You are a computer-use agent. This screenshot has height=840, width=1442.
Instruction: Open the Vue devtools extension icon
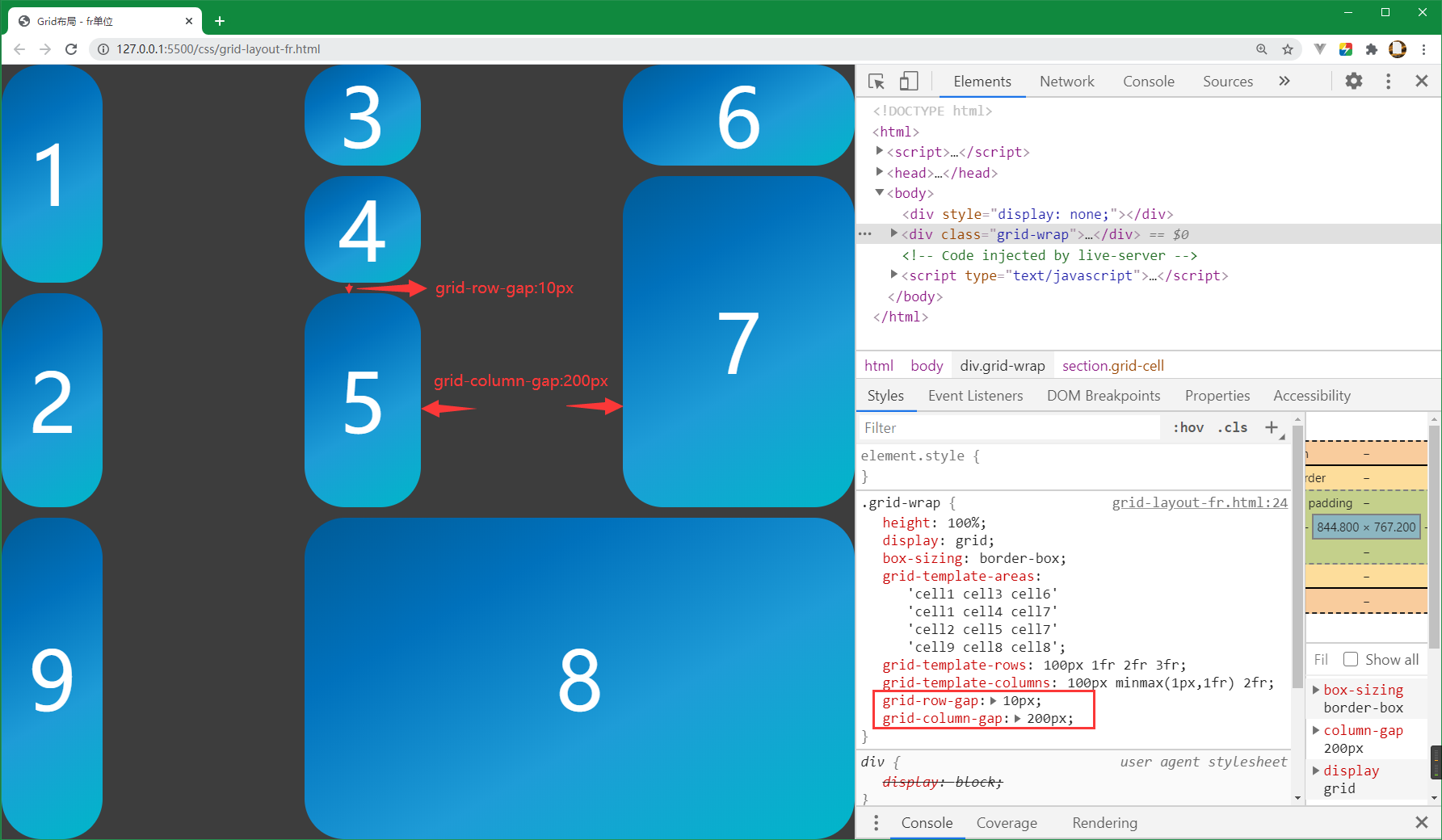pyautogui.click(x=1320, y=49)
